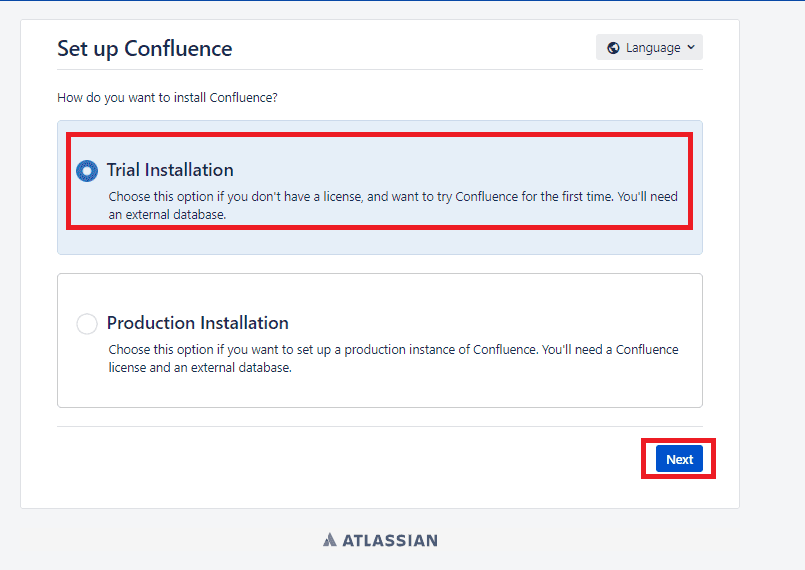
Task: Click the chevron arrow beside Language
Action: pyautogui.click(x=690, y=48)
